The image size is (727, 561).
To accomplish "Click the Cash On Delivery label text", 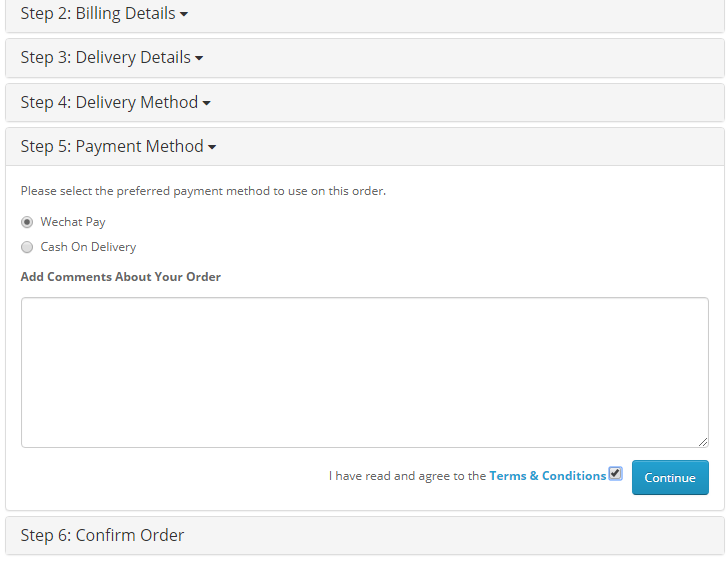I will (88, 247).
